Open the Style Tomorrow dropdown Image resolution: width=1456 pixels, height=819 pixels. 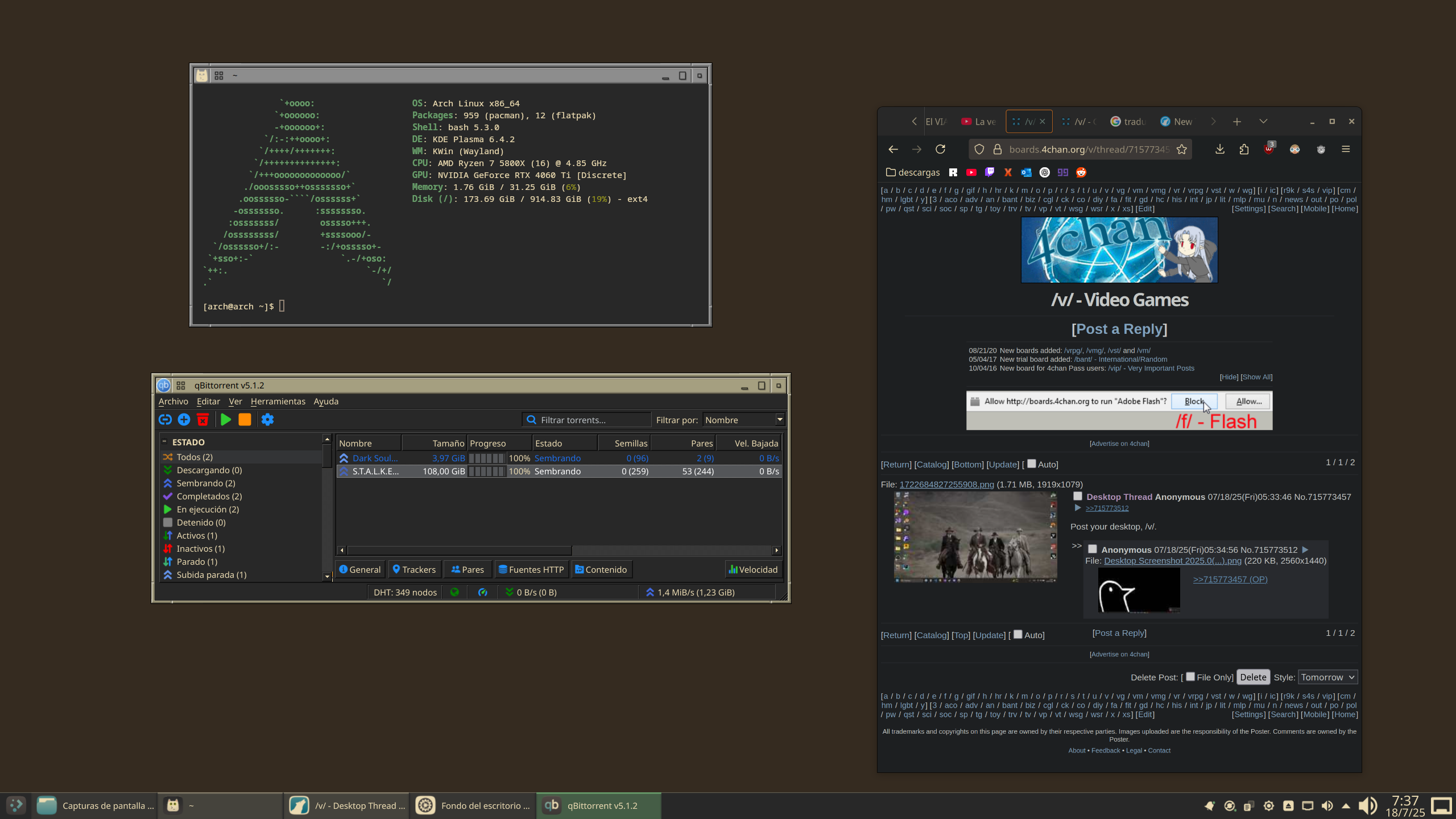tap(1328, 677)
